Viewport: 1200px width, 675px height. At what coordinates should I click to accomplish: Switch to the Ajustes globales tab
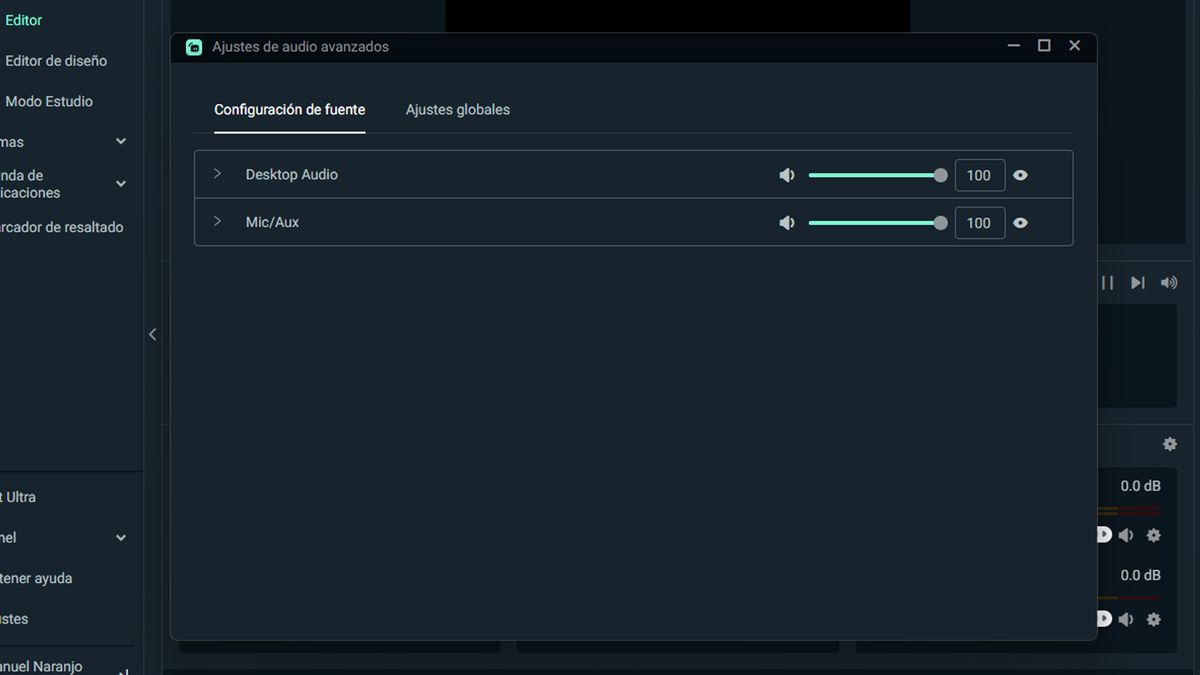(x=457, y=109)
